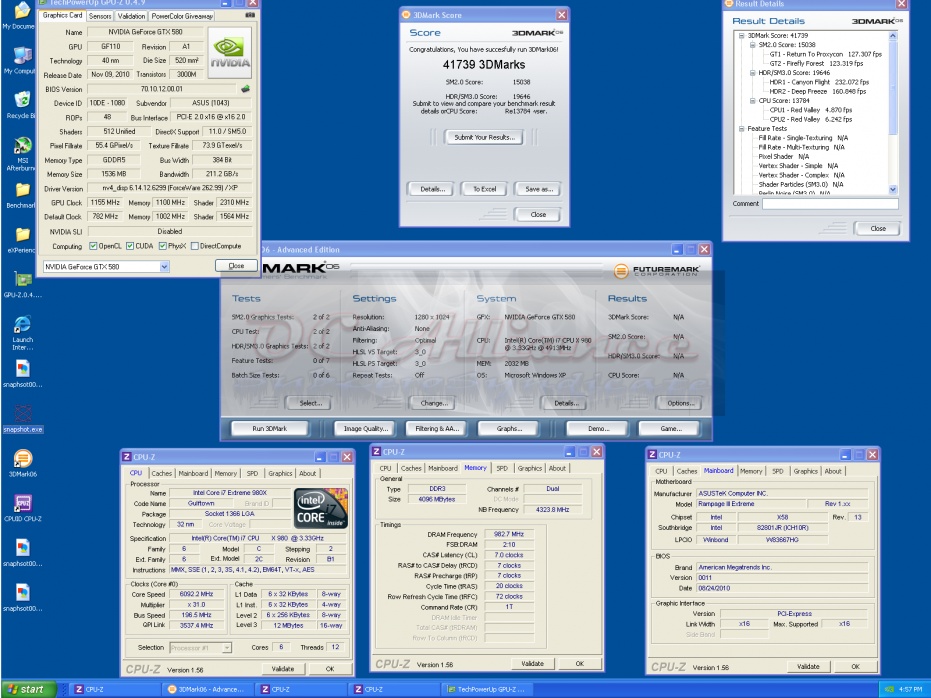The height and width of the screenshot is (698, 931).
Task: Open the CPUID CPU-Z desktop shortcut
Action: click(x=22, y=502)
